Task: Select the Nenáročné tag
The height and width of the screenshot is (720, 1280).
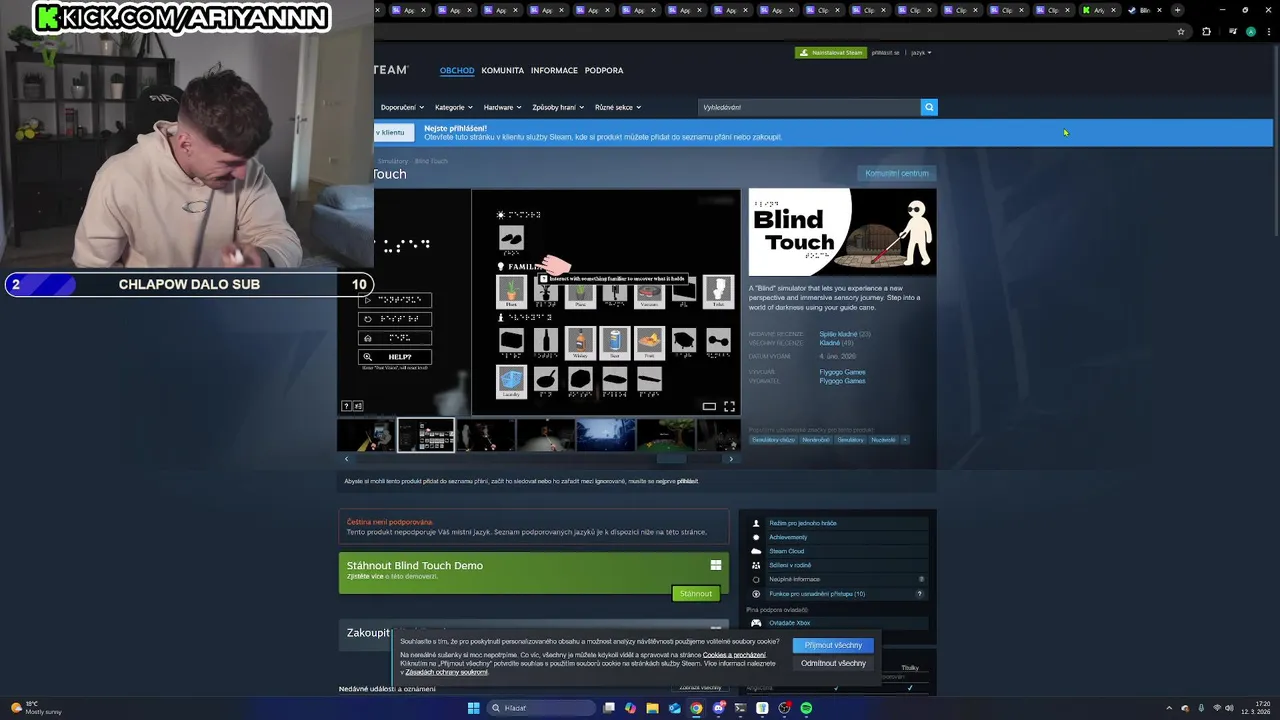Action: coord(815,440)
